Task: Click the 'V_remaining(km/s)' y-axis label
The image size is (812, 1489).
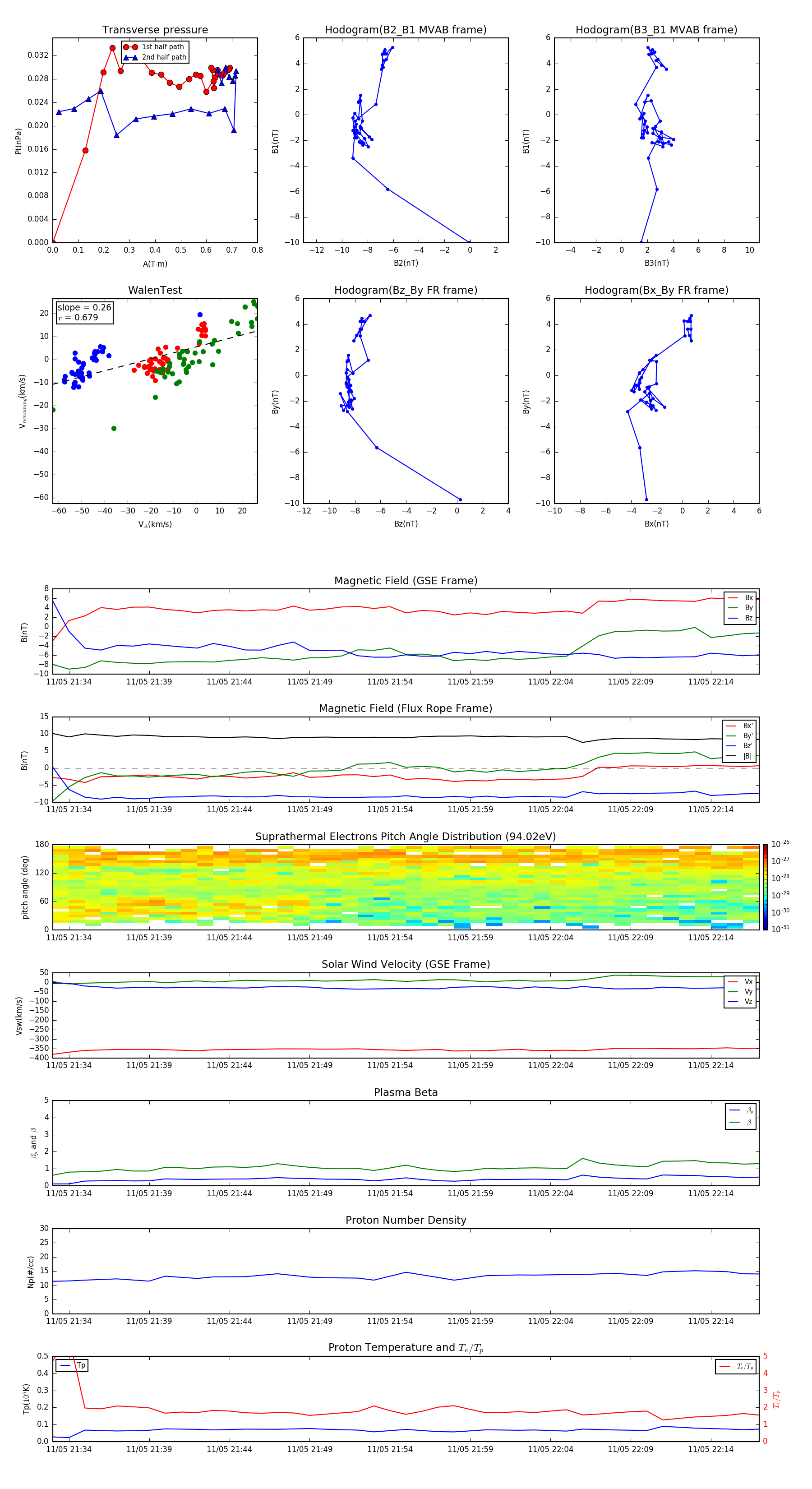Action: (22, 401)
